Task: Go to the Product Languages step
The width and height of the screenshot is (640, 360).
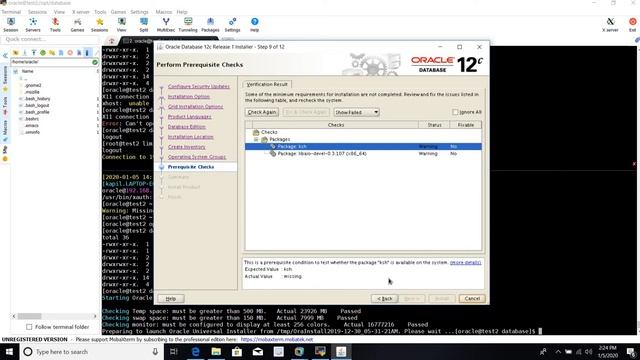Action: click(189, 117)
